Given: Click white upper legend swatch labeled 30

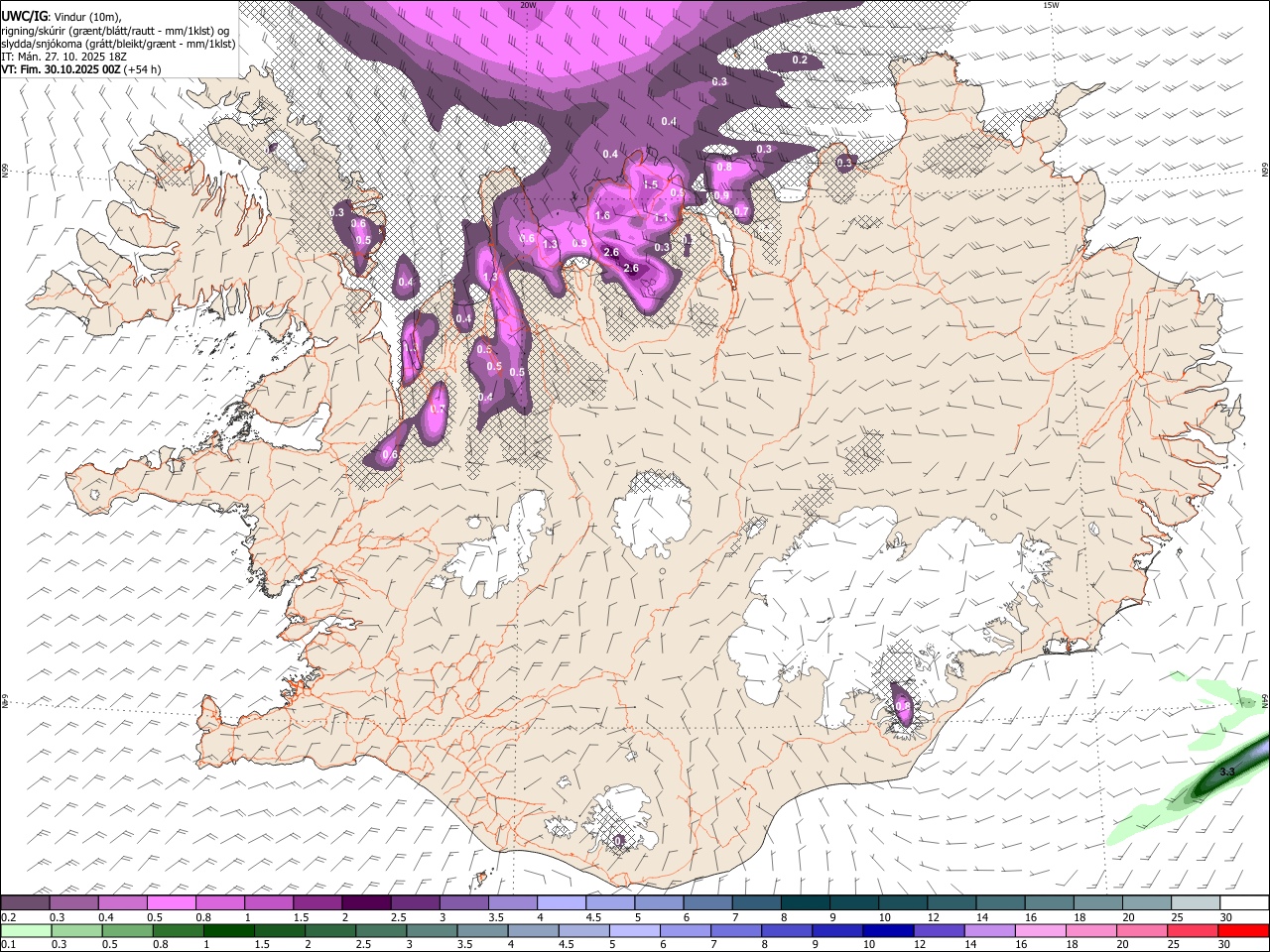Looking at the screenshot, I should [x=1243, y=903].
